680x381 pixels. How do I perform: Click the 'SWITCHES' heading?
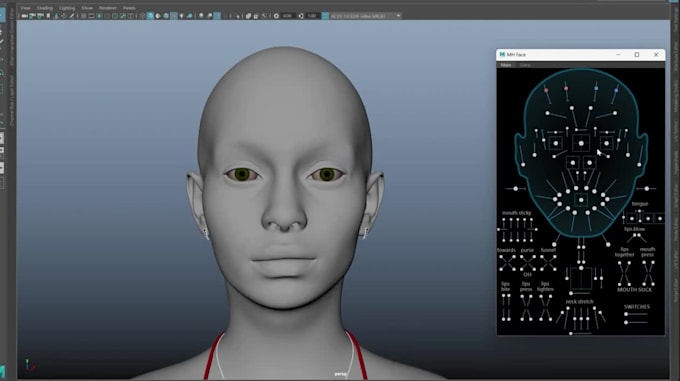pyautogui.click(x=637, y=306)
